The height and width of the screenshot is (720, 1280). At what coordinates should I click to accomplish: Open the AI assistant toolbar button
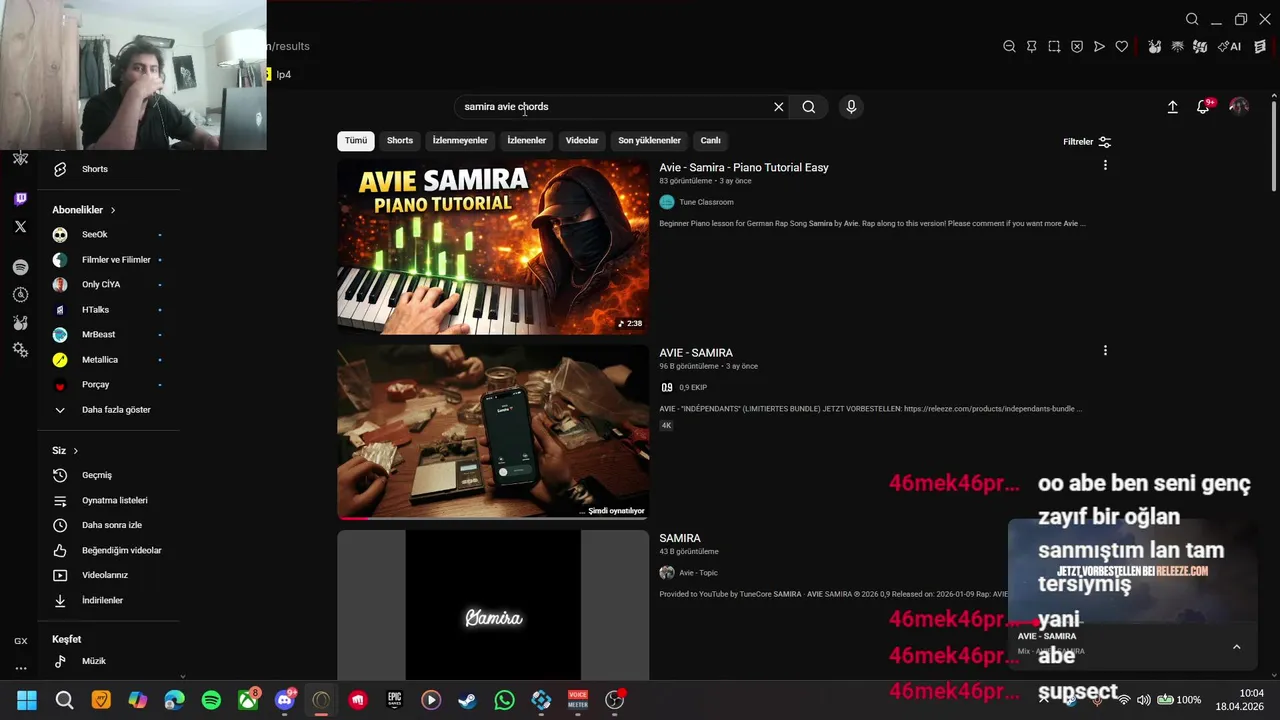click(x=1231, y=46)
